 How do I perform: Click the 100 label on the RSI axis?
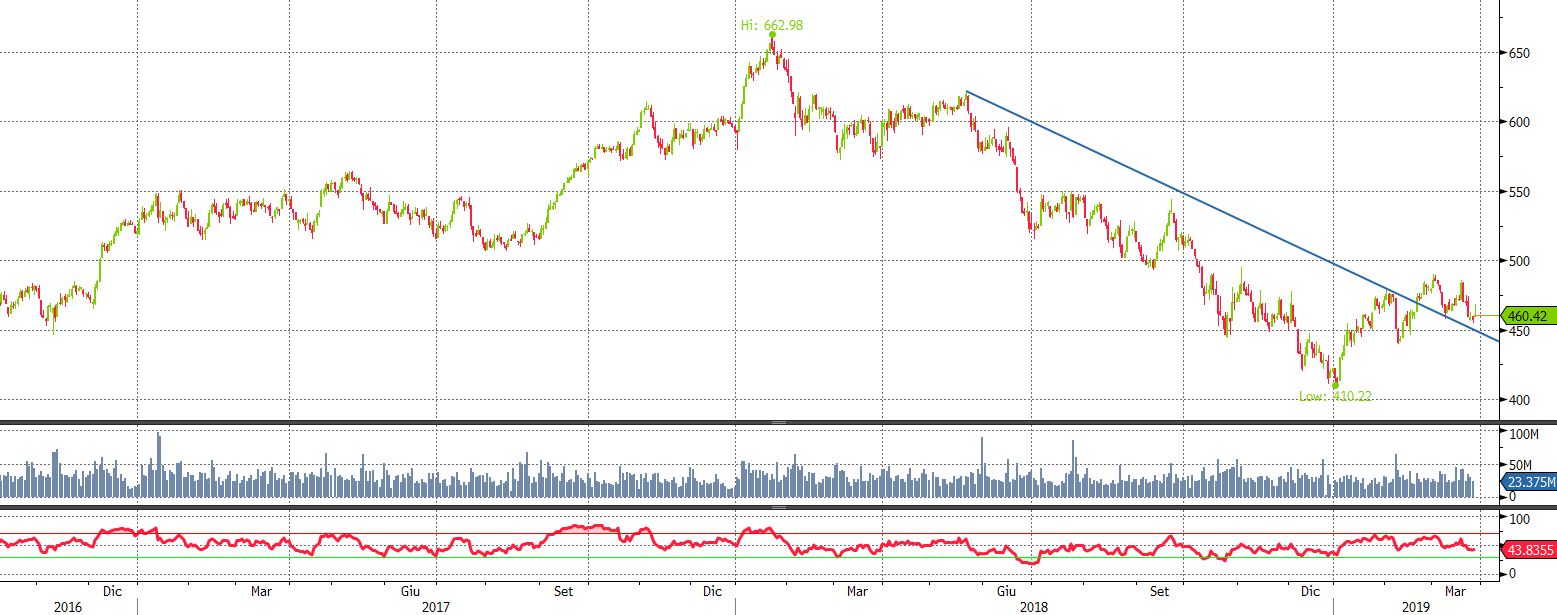click(1519, 520)
